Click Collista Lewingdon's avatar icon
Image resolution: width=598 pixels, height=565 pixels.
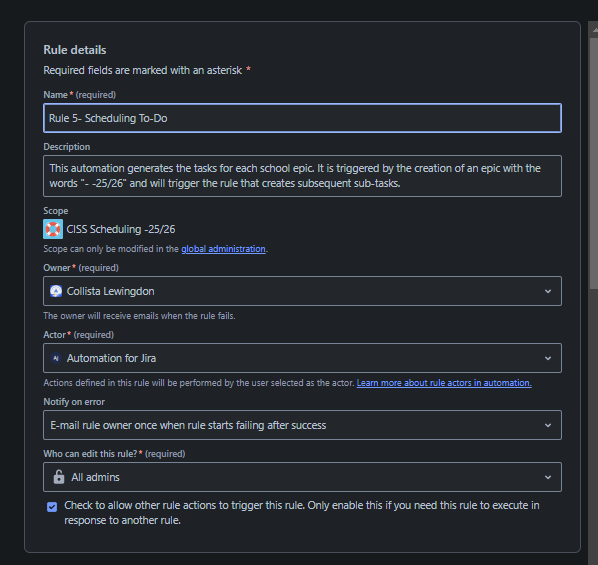(56, 291)
